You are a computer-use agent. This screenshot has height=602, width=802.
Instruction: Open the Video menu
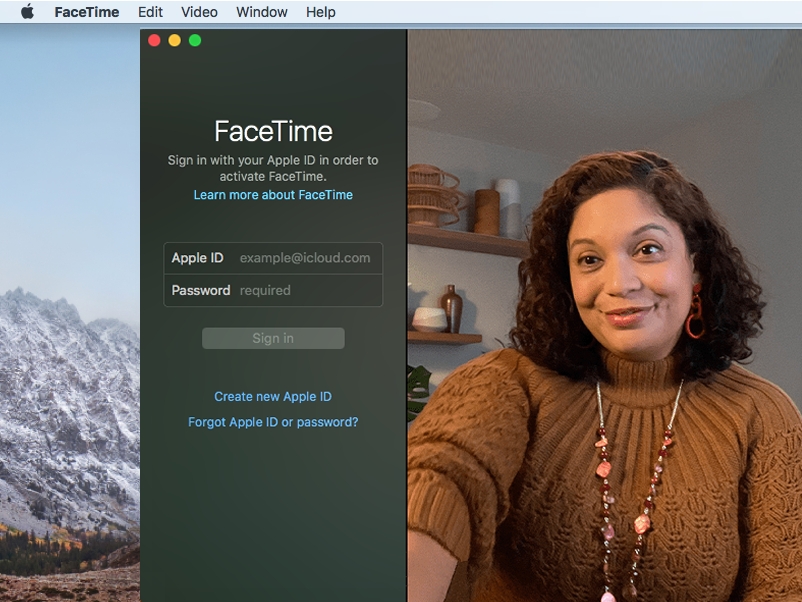[x=199, y=12]
